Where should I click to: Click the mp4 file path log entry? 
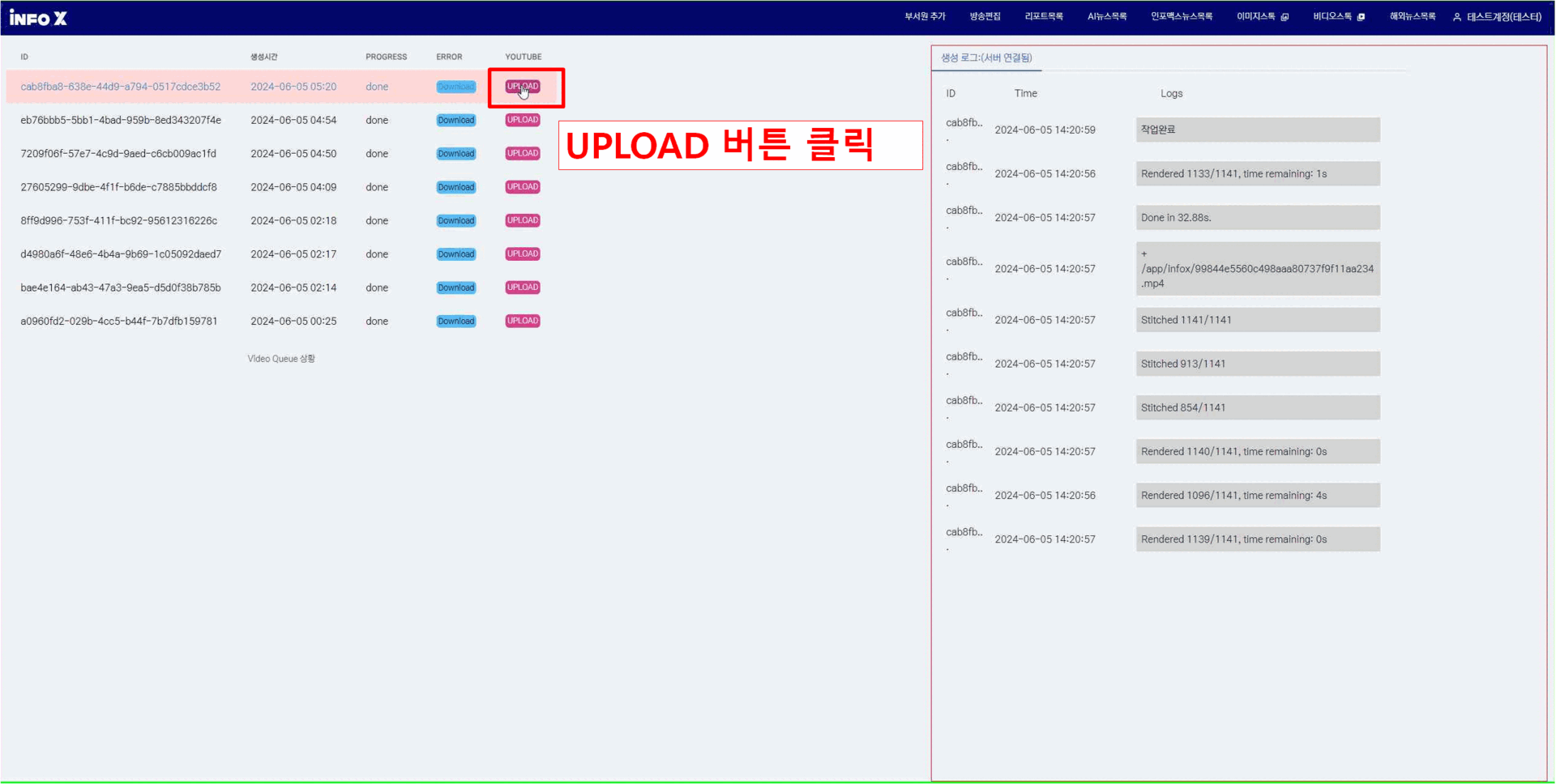[x=1258, y=269]
